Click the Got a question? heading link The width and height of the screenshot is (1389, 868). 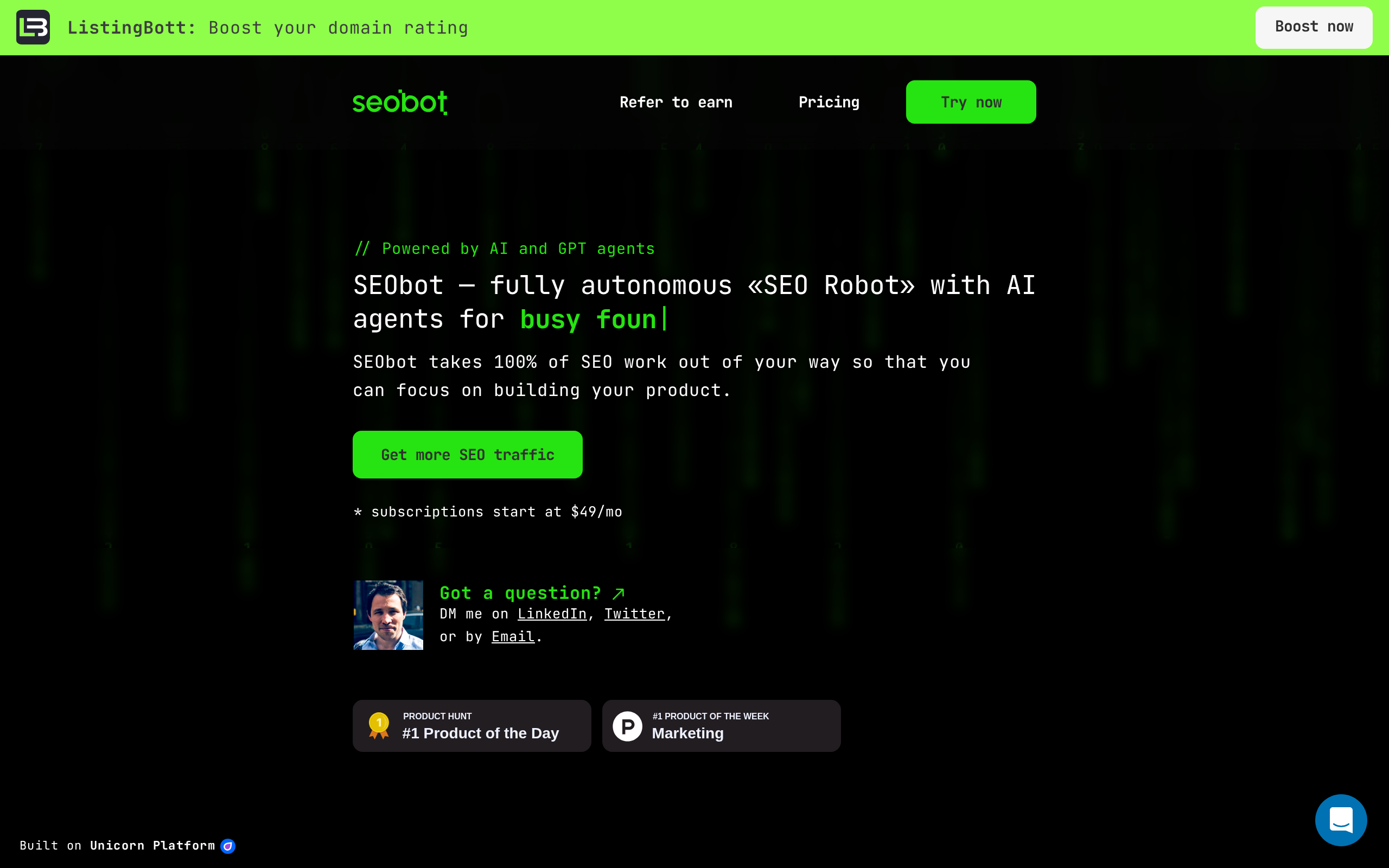[x=520, y=593]
